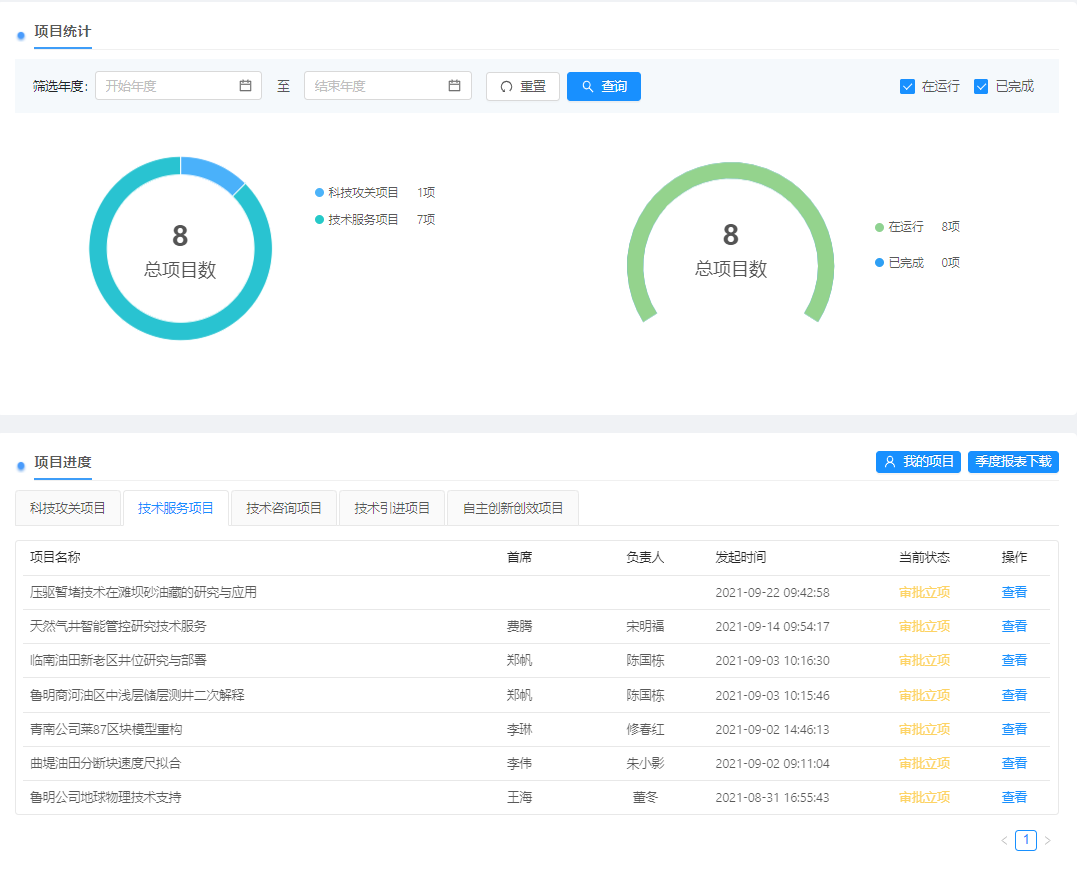Uncheck the 在运行 checkbox
The image size is (1077, 880).
click(x=908, y=87)
